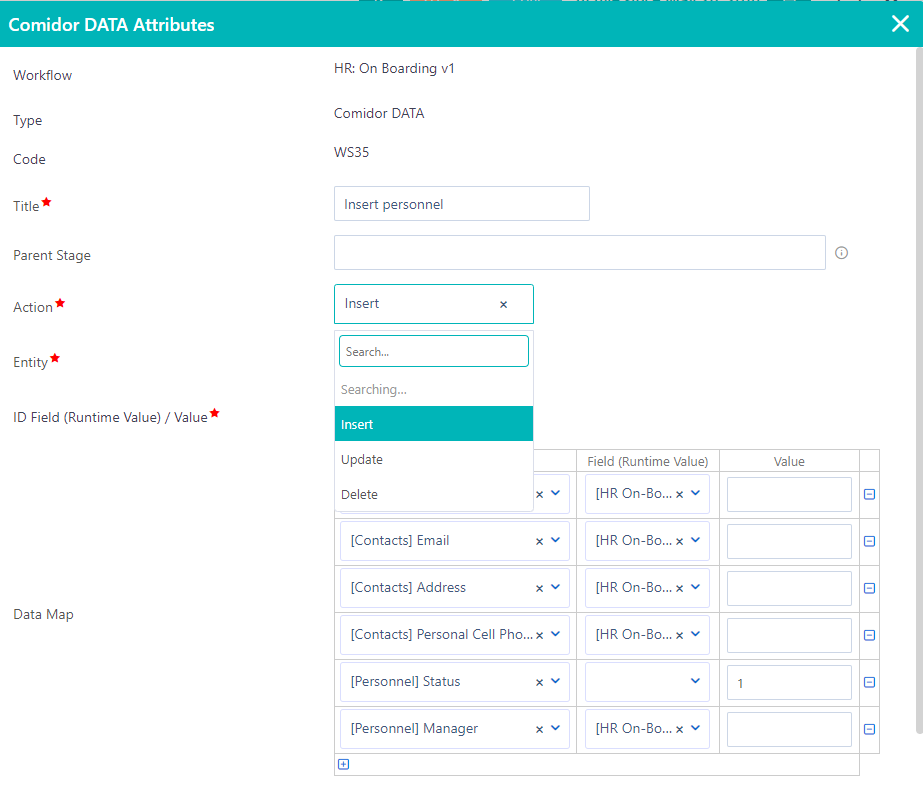923x785 pixels.
Task: Select Delete from the Action options
Action: pyautogui.click(x=433, y=494)
